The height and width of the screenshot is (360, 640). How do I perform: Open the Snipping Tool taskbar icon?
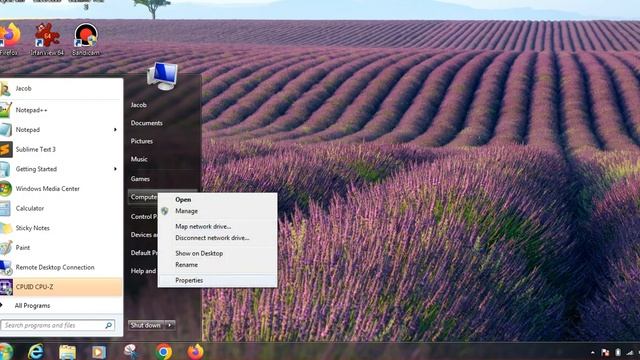click(x=131, y=352)
